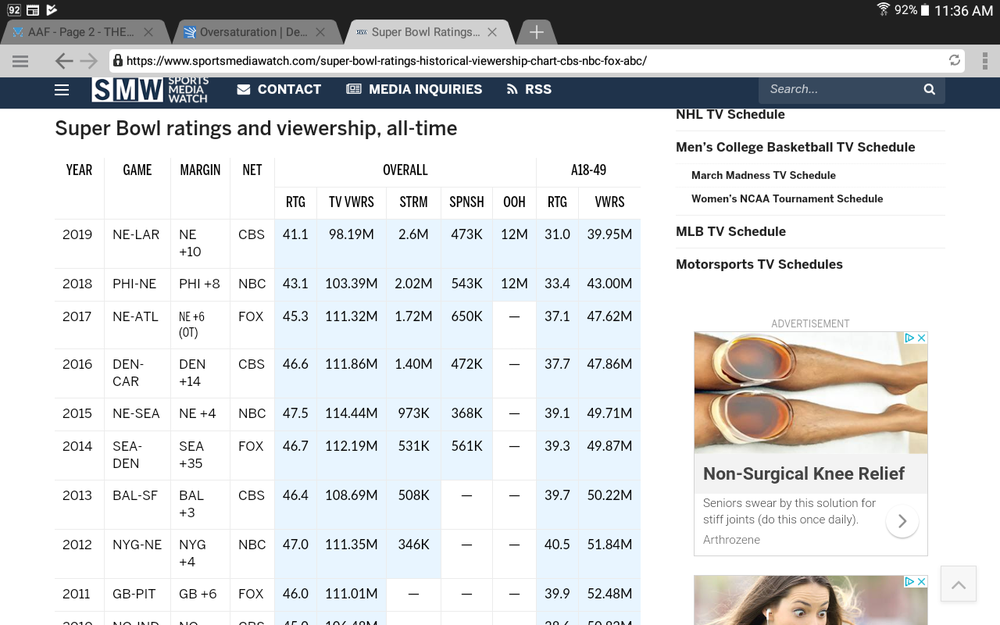
Task: Click the browser address bar URL
Action: (x=386, y=61)
